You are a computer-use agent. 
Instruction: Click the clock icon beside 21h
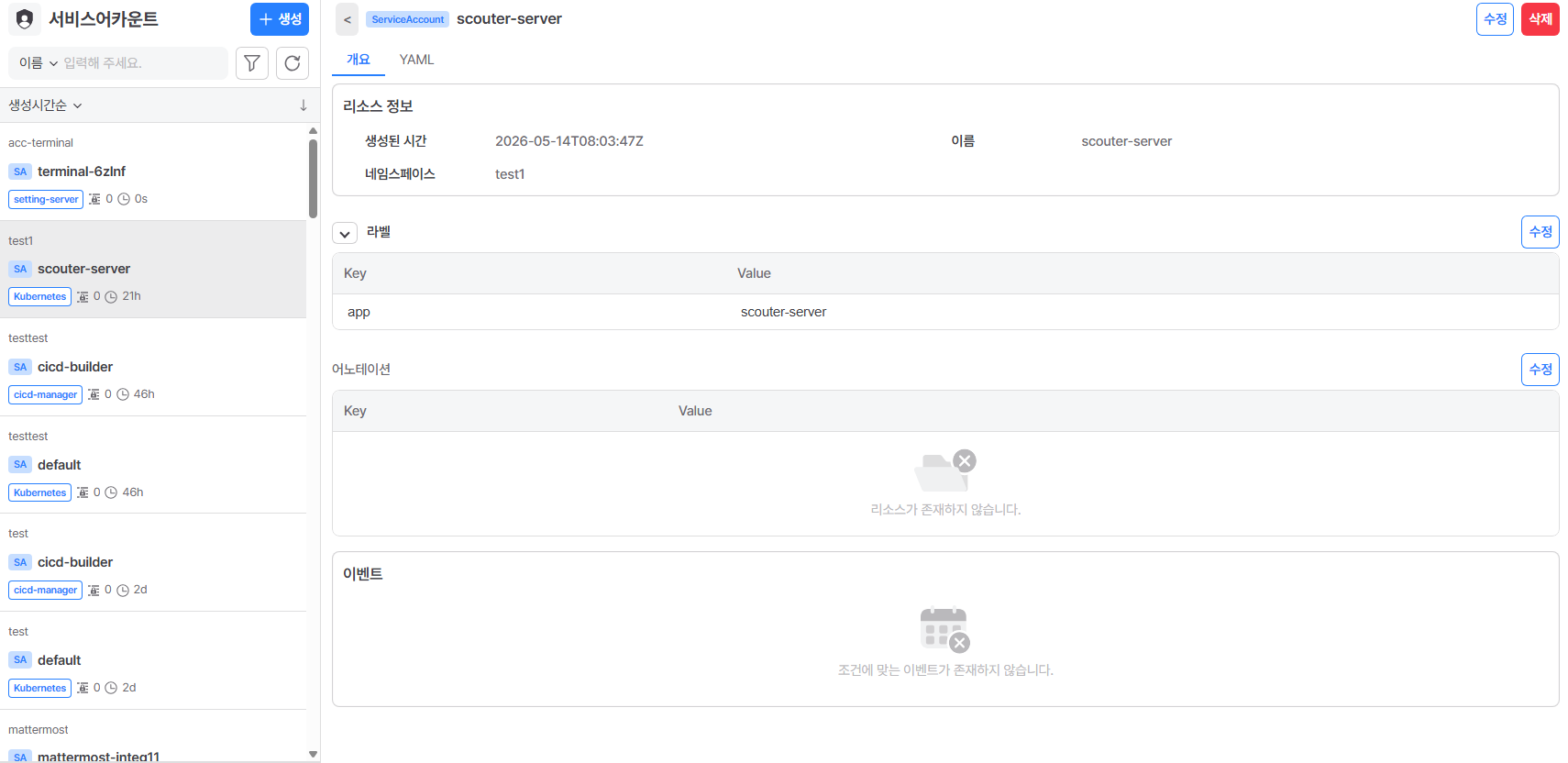click(x=111, y=297)
